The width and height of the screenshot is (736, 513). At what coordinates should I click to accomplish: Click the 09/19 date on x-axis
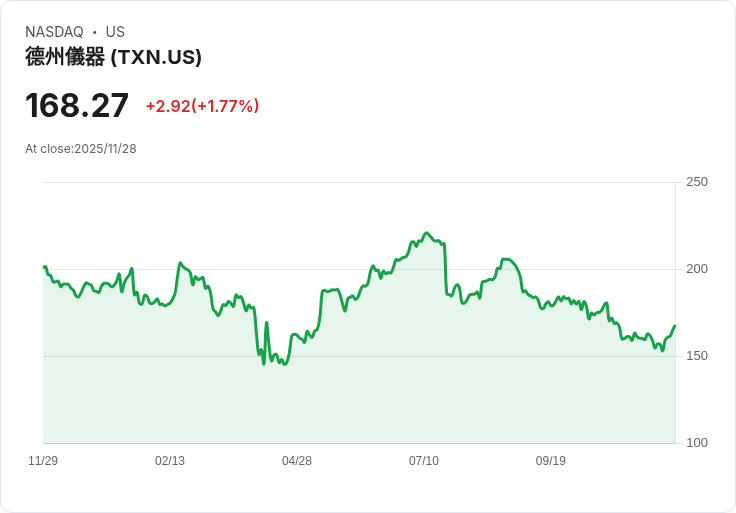tap(551, 461)
